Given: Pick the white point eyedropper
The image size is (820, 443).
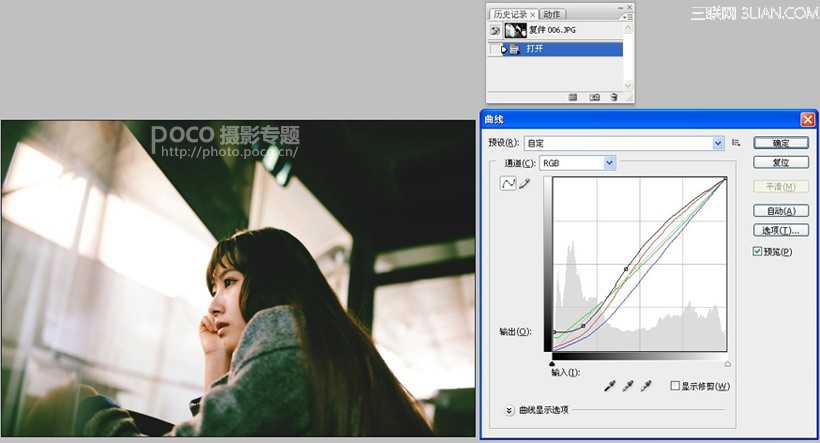Looking at the screenshot, I should (x=645, y=386).
